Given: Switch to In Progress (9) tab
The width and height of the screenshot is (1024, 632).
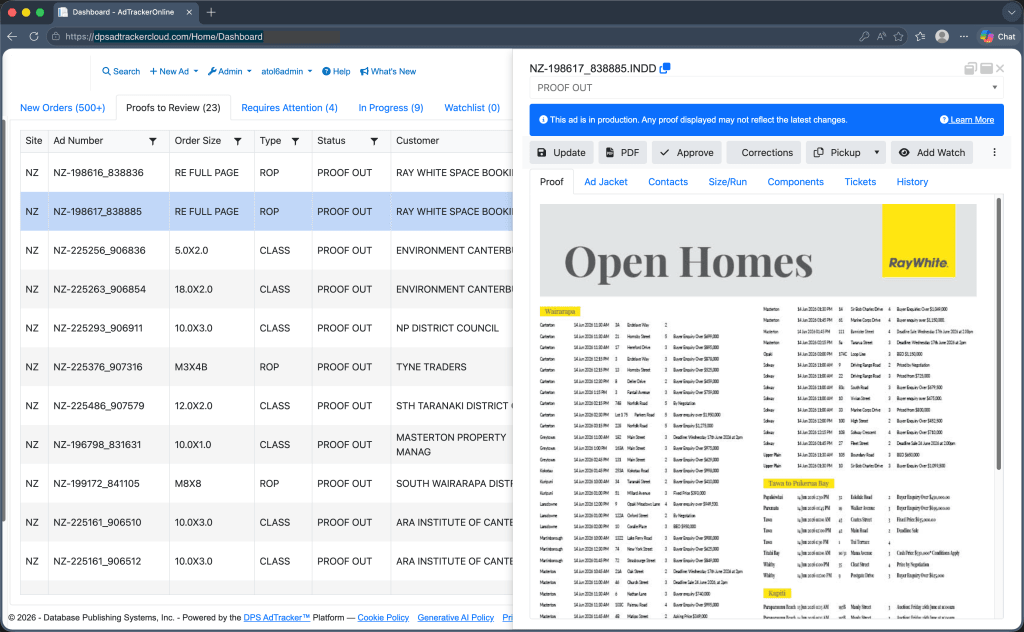Looking at the screenshot, I should [391, 108].
